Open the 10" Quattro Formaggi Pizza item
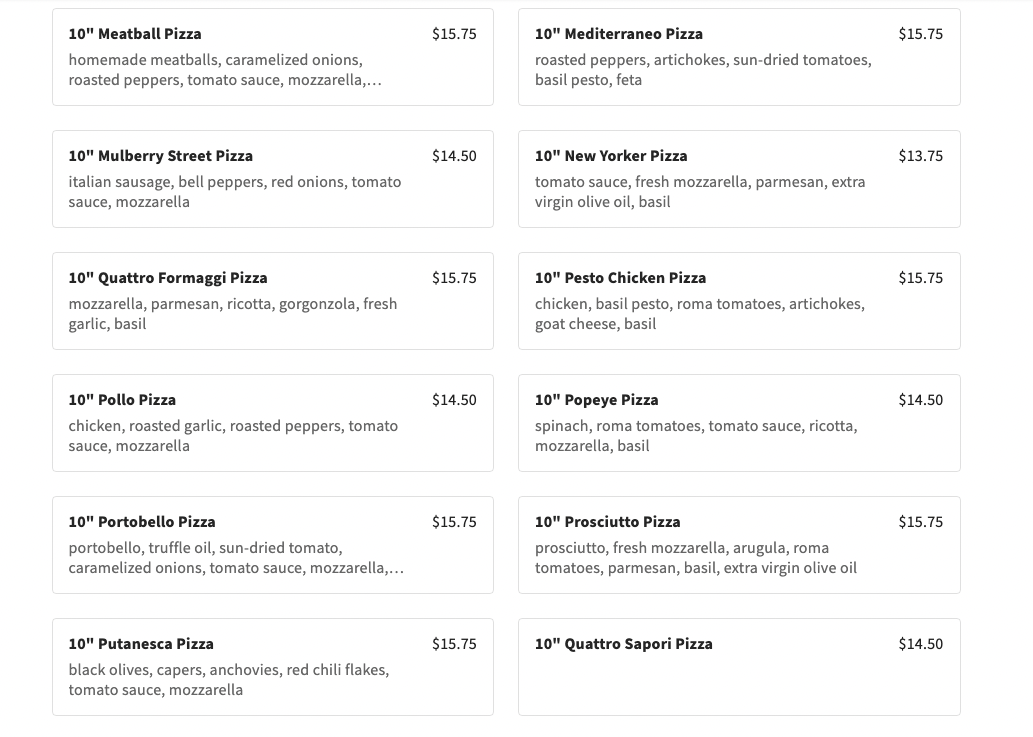1033x737 pixels. tap(168, 278)
